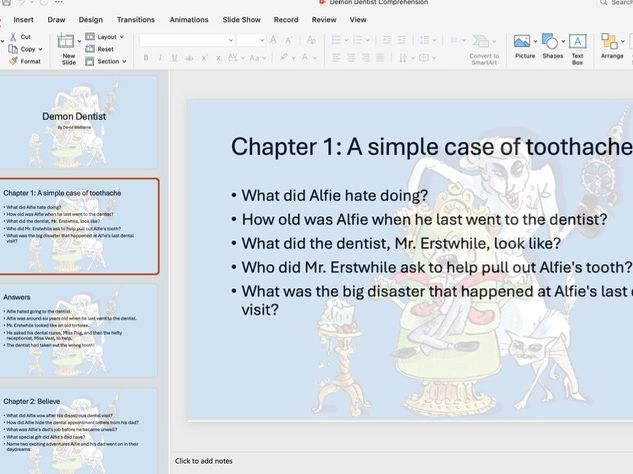Open the Picture dropdown arrow
Image resolution: width=633 pixels, height=474 pixels.
(x=535, y=42)
